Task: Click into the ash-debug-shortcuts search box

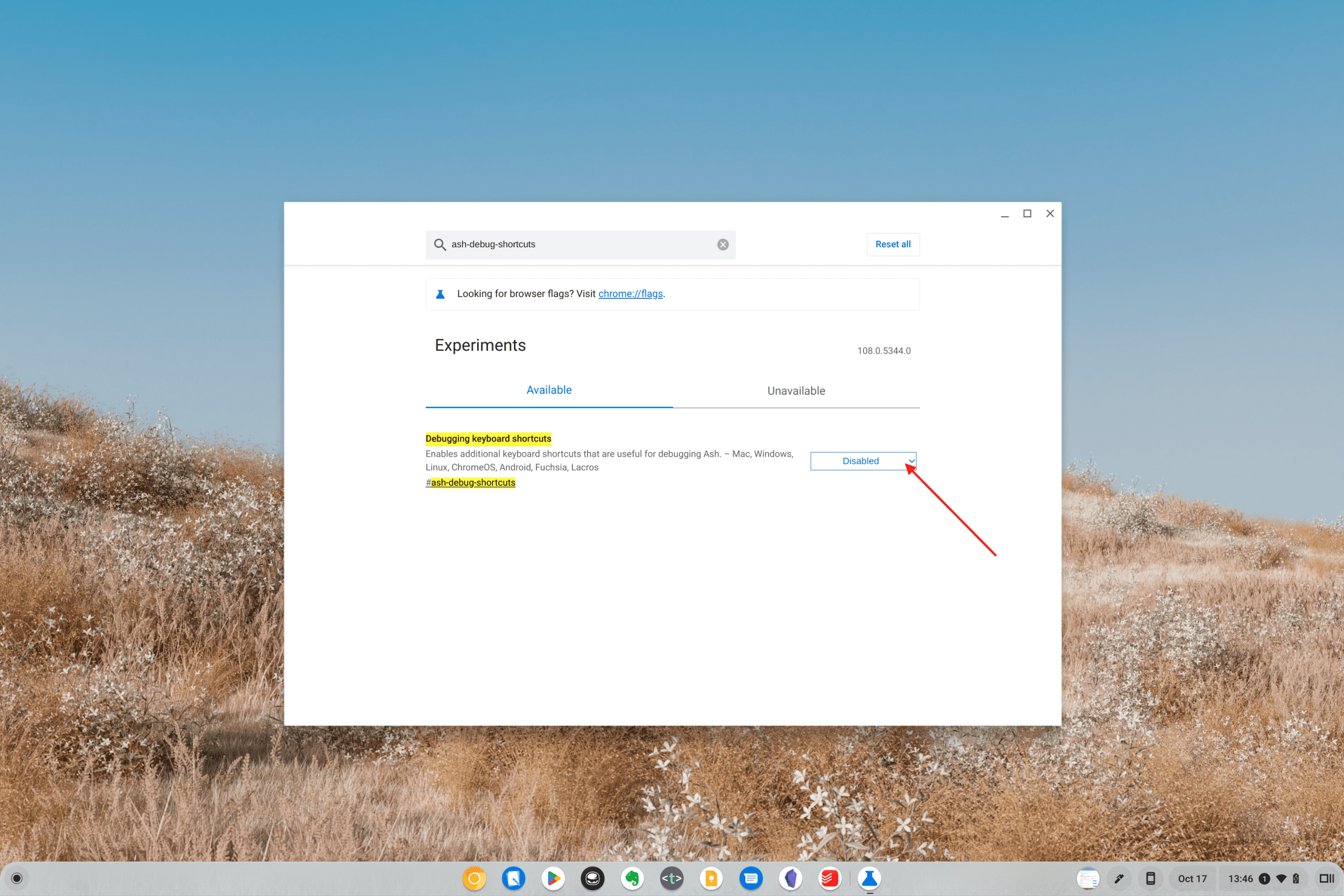Action: point(577,245)
